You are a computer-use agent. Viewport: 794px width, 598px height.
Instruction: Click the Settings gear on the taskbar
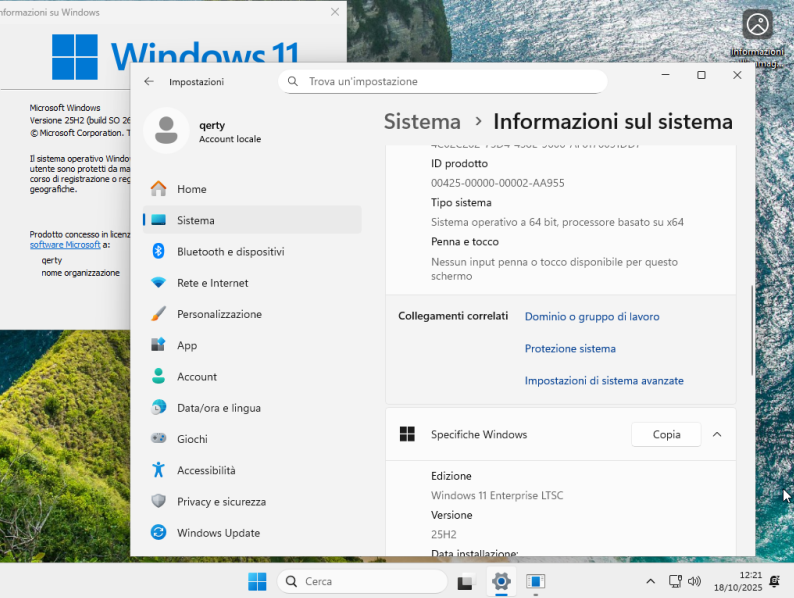(501, 581)
